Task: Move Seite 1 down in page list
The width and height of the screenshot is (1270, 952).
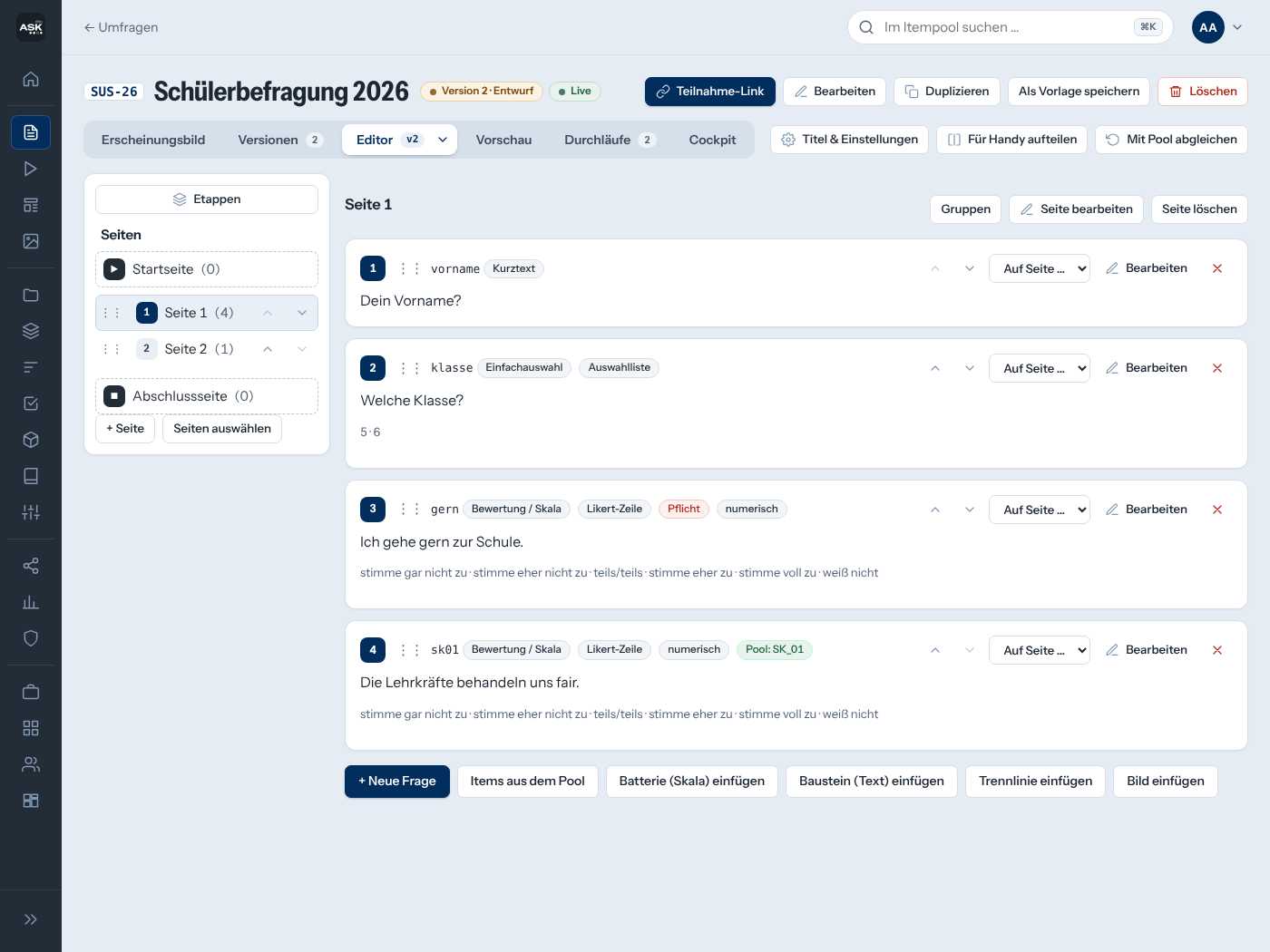Action: 302,313
